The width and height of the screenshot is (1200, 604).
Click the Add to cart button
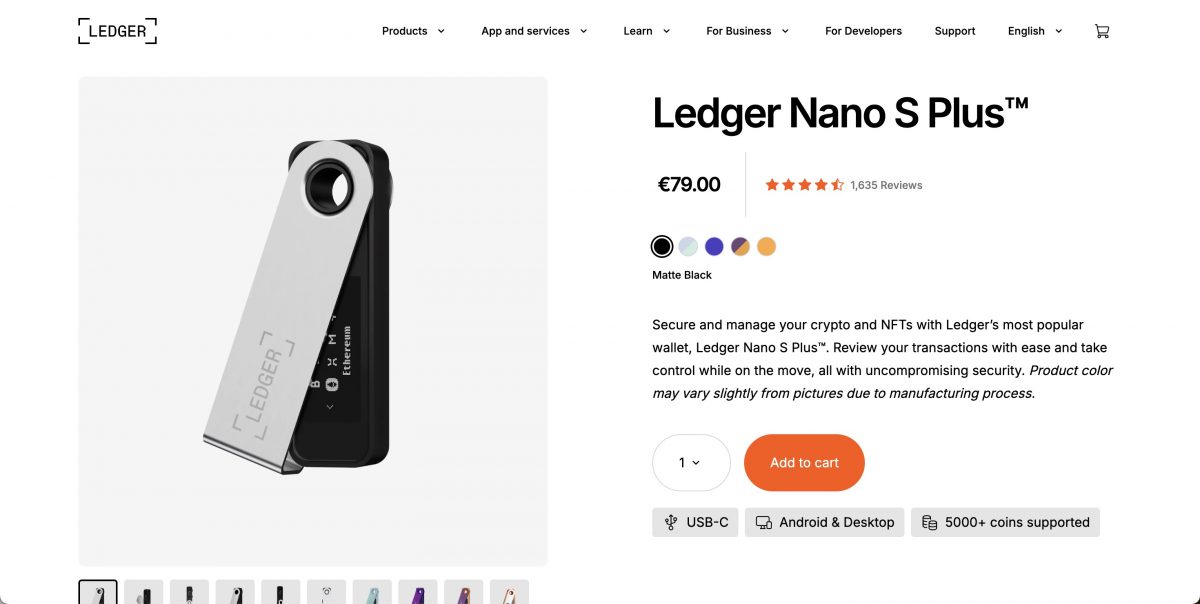[804, 462]
